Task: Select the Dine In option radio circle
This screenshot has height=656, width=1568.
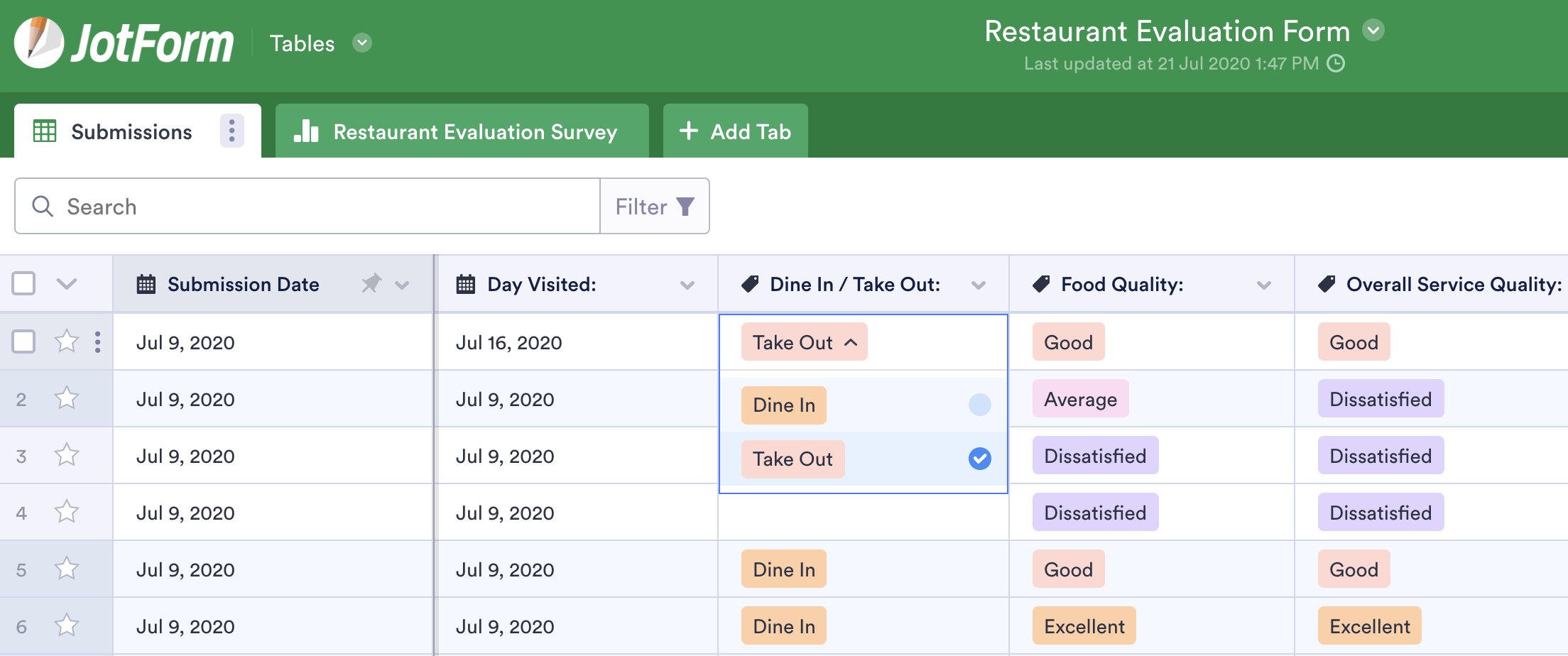Action: tap(979, 405)
